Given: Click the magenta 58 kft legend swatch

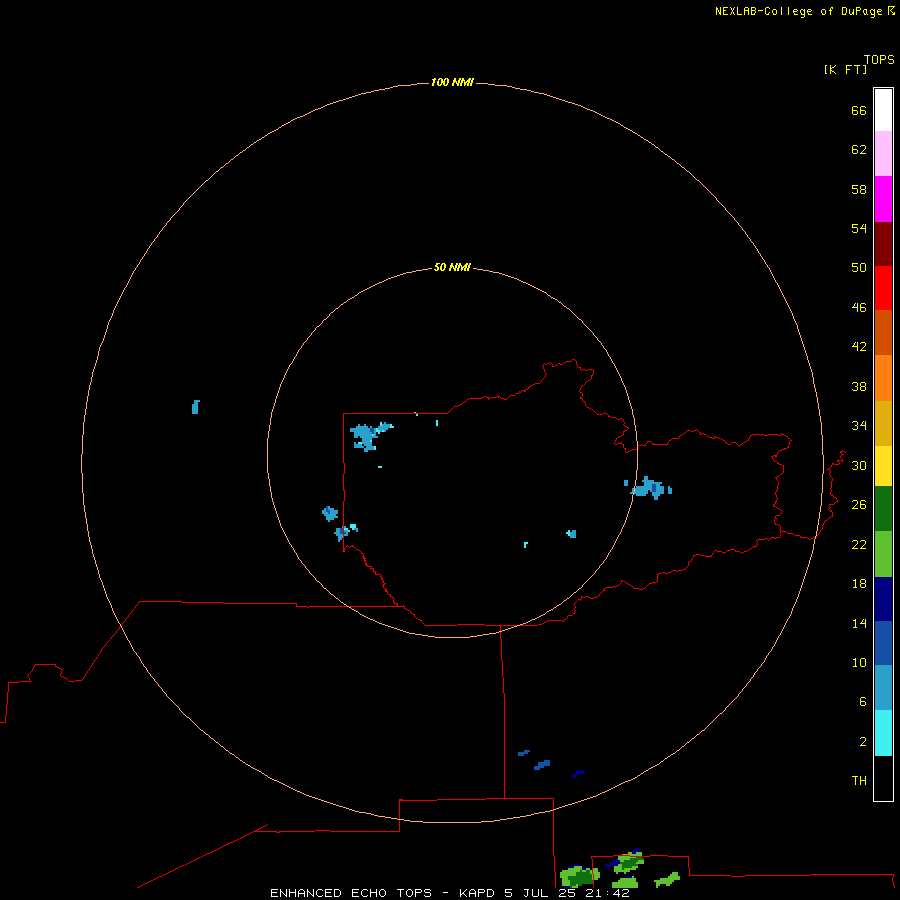Looking at the screenshot, I should (x=883, y=199).
